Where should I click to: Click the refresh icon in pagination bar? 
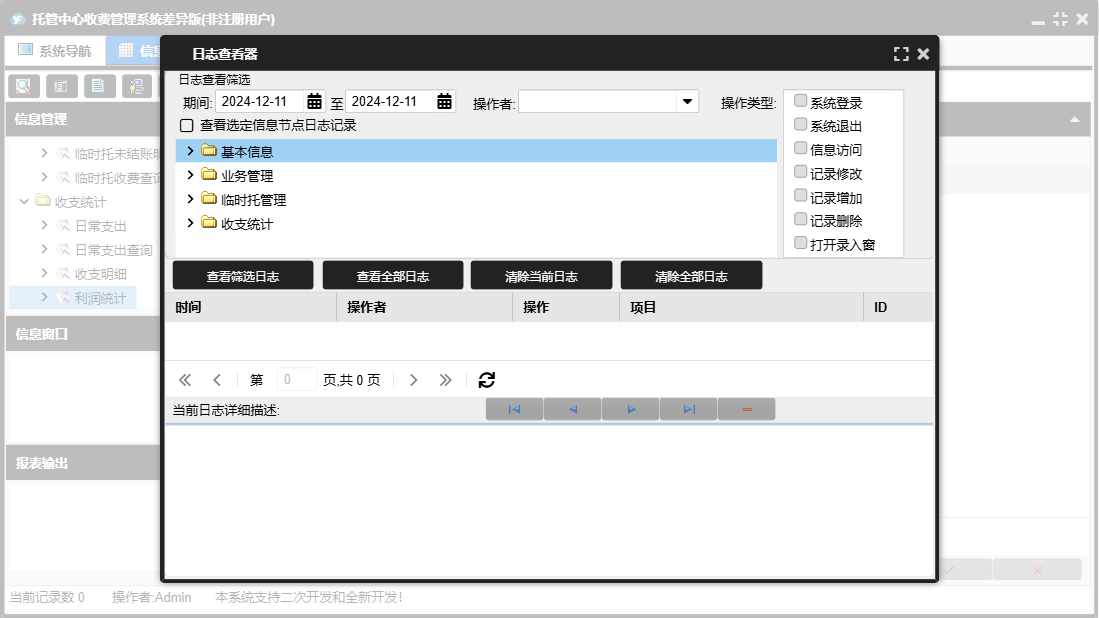tap(487, 380)
